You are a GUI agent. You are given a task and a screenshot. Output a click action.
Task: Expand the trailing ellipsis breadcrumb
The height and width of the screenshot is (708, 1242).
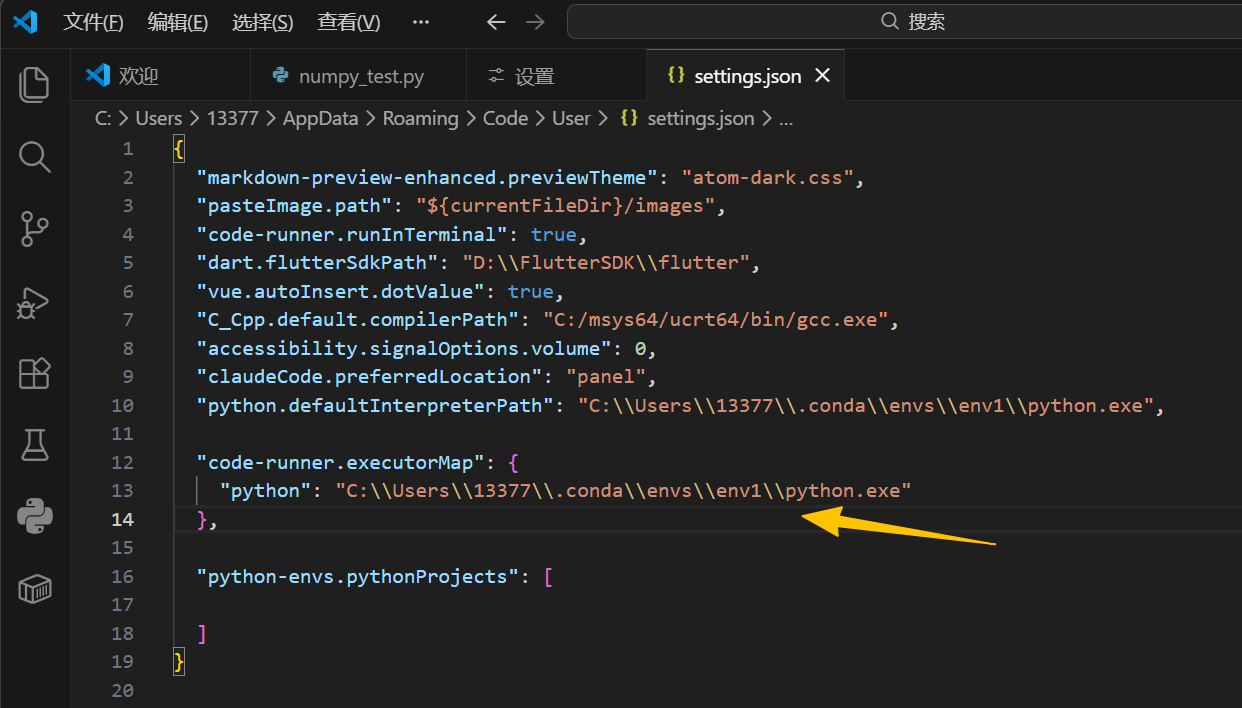pyautogui.click(x=786, y=118)
